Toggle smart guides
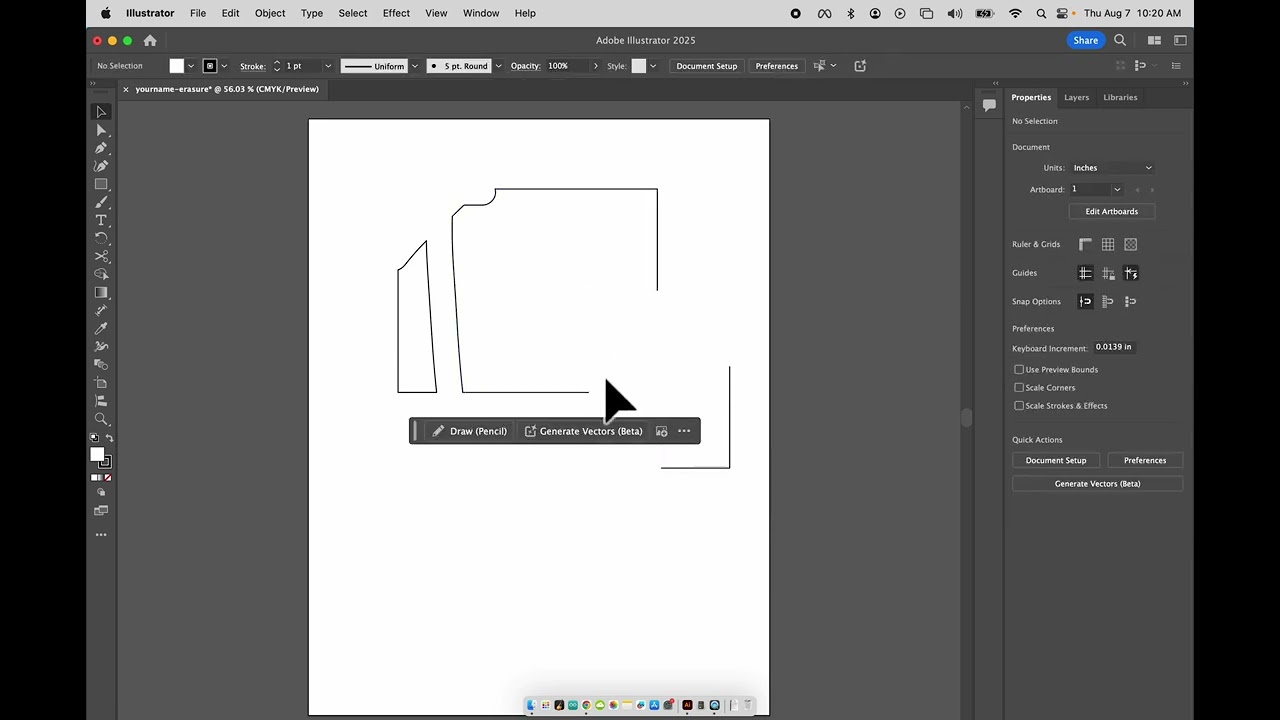The height and width of the screenshot is (720, 1280). (1131, 273)
